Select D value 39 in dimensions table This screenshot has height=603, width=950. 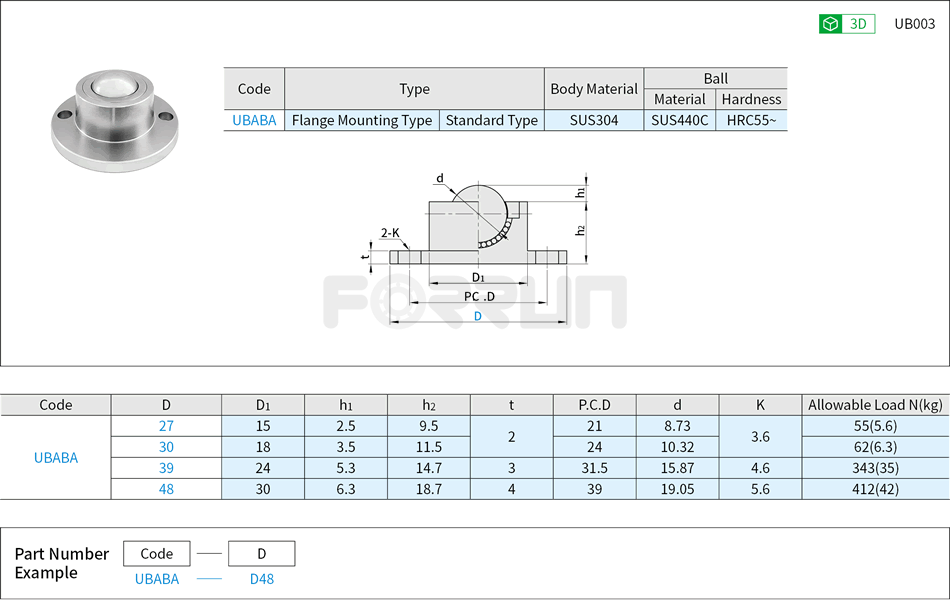point(166,468)
